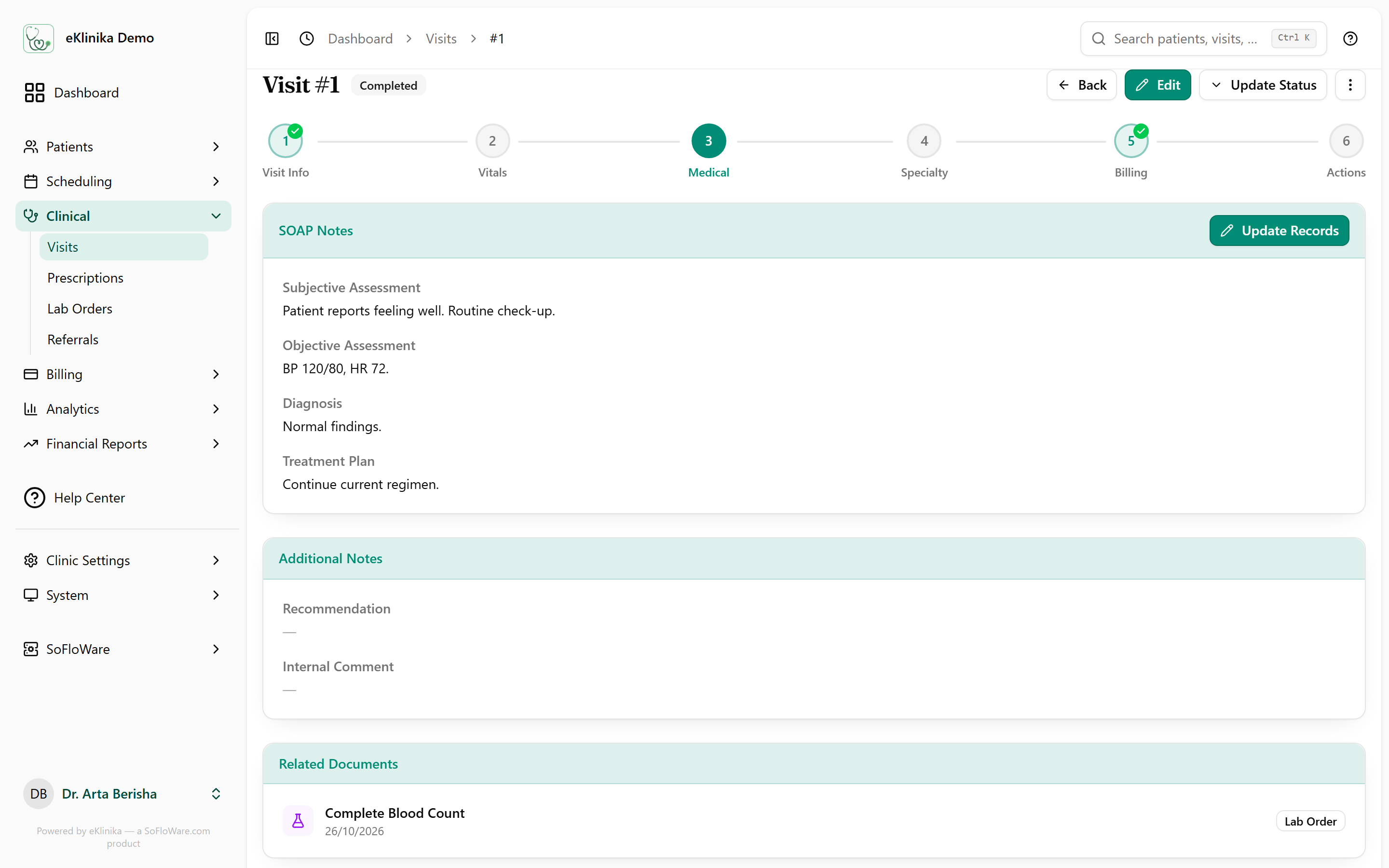This screenshot has width=1389, height=868.
Task: Click the DB user avatar
Action: tap(39, 794)
